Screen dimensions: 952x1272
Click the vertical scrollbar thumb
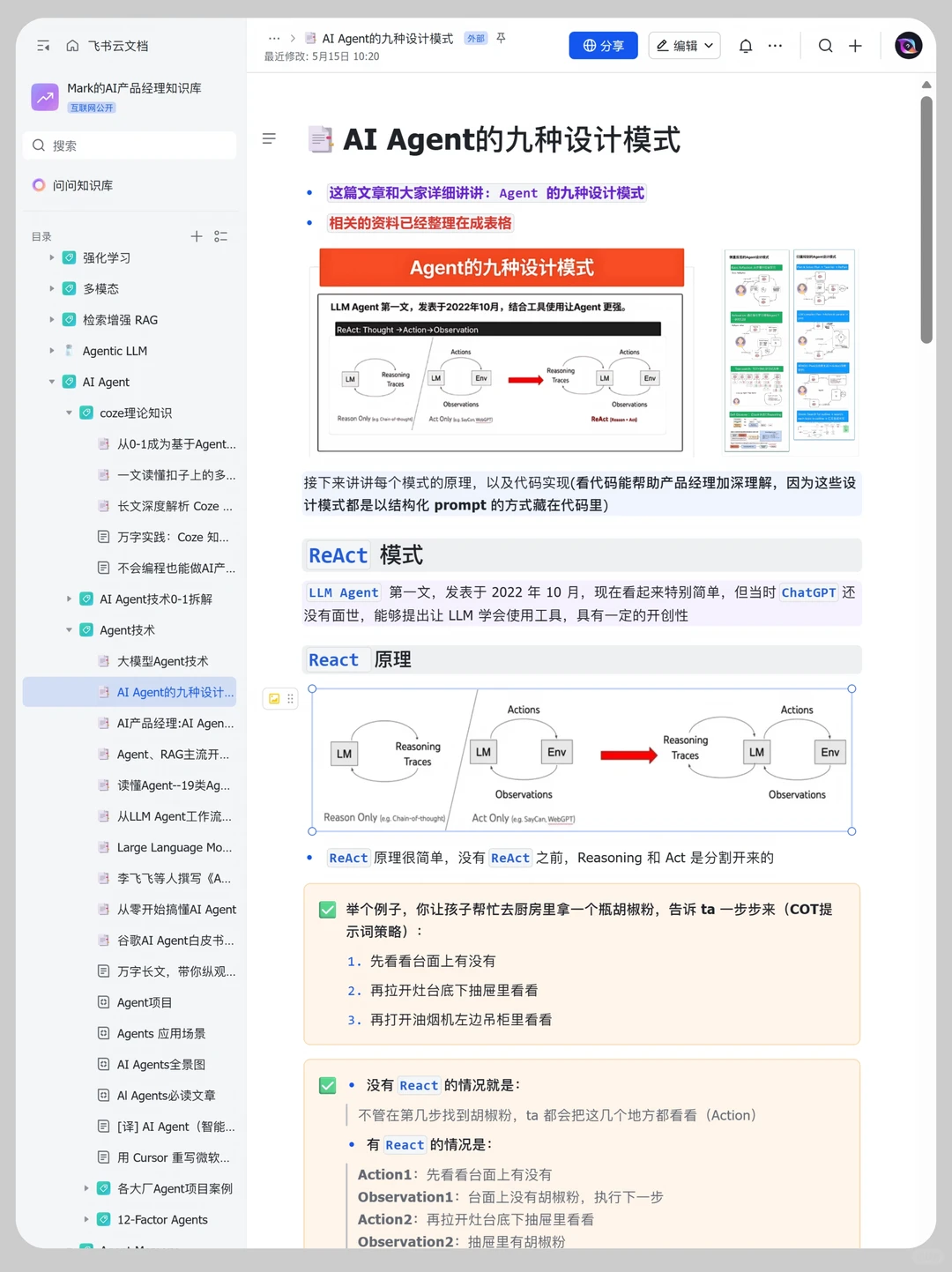tap(926, 219)
